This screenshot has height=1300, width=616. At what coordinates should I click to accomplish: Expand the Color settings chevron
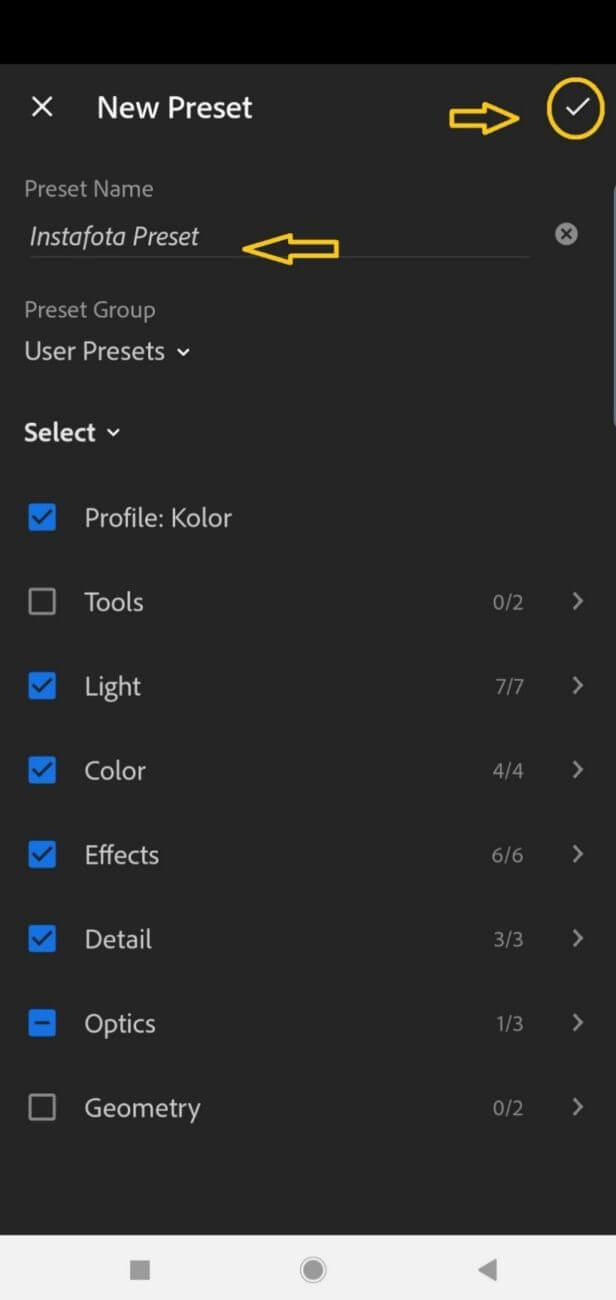tap(577, 769)
